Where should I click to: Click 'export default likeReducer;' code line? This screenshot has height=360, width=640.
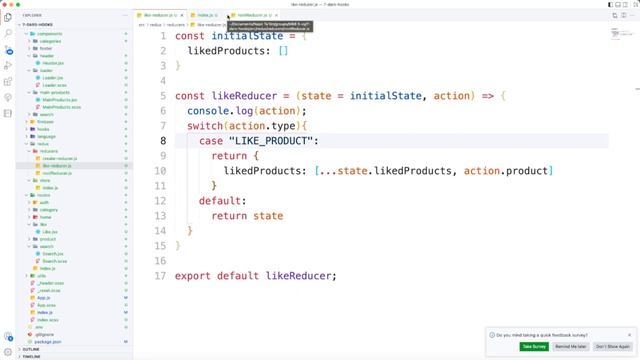click(256, 276)
